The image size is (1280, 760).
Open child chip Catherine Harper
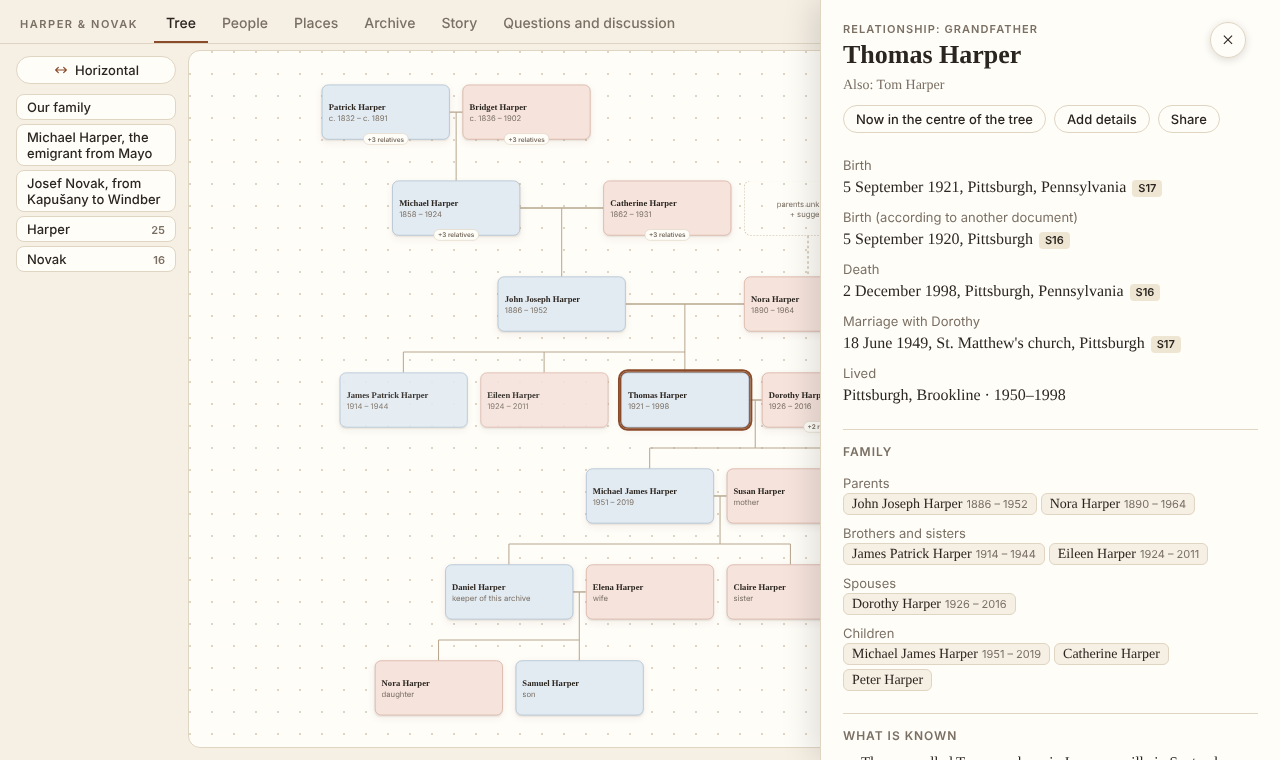tap(1111, 654)
